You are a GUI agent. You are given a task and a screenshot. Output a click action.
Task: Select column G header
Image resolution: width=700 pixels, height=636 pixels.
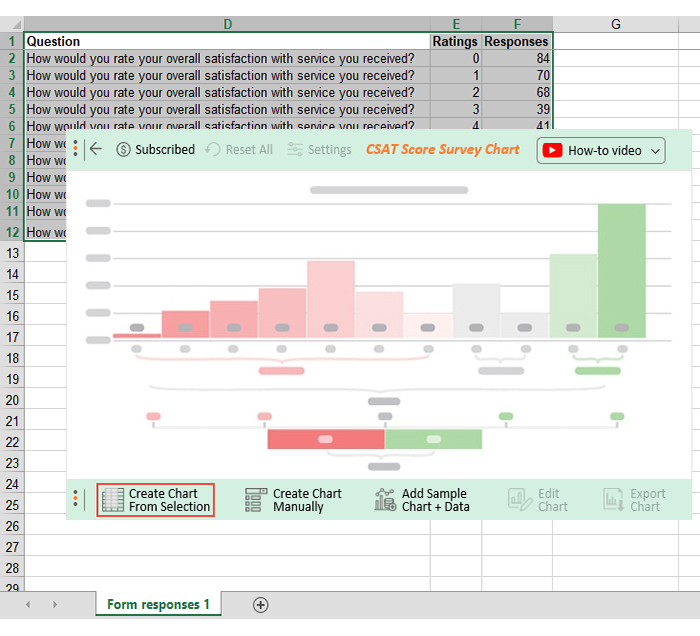(616, 24)
